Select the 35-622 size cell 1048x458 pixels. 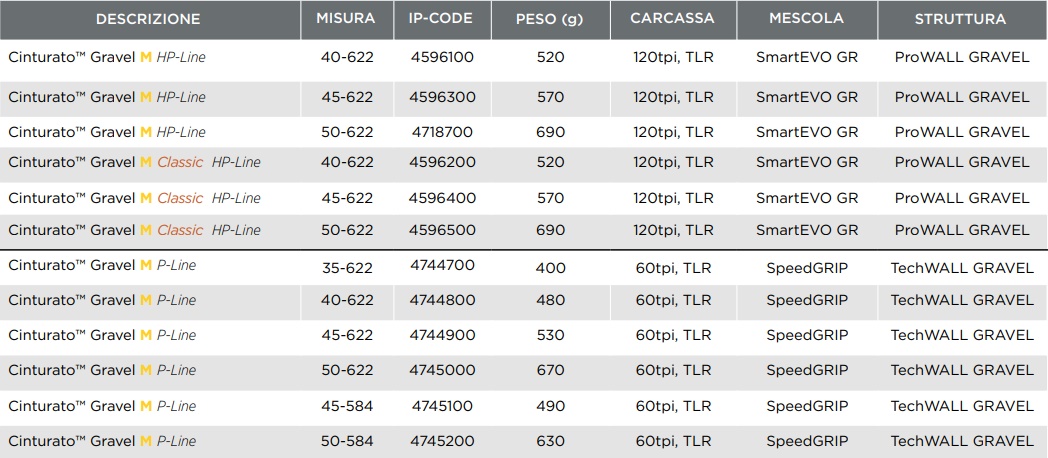(x=347, y=266)
